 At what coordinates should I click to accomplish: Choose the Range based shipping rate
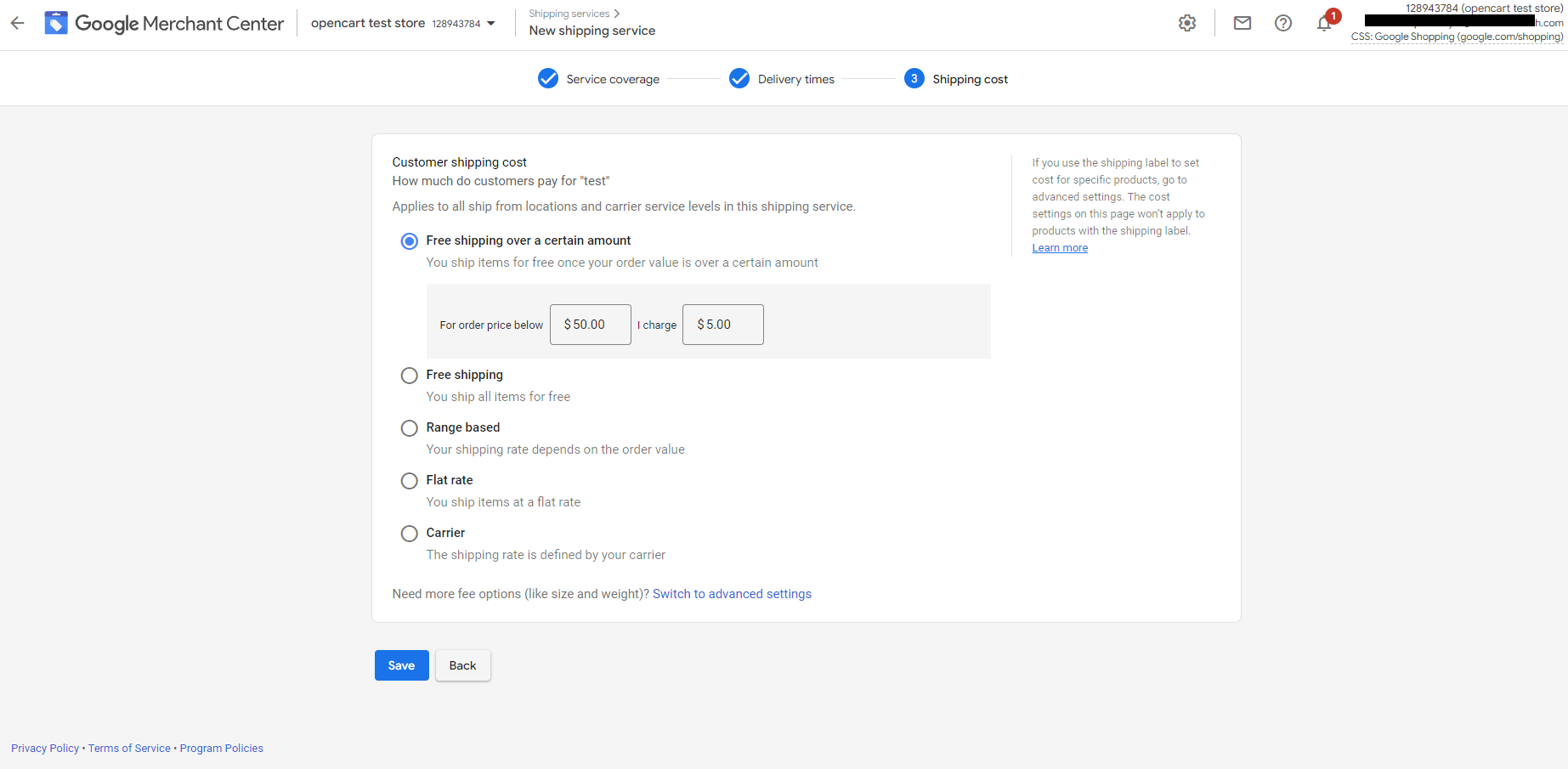click(x=409, y=427)
